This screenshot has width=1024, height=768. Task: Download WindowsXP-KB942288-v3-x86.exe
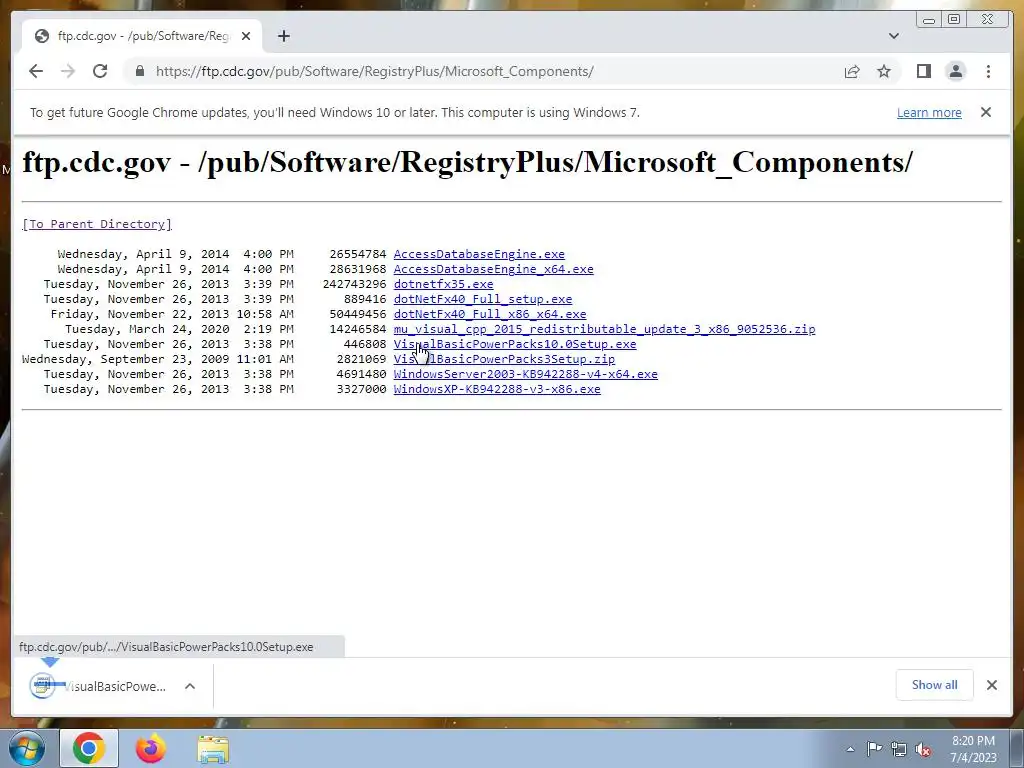(x=497, y=389)
